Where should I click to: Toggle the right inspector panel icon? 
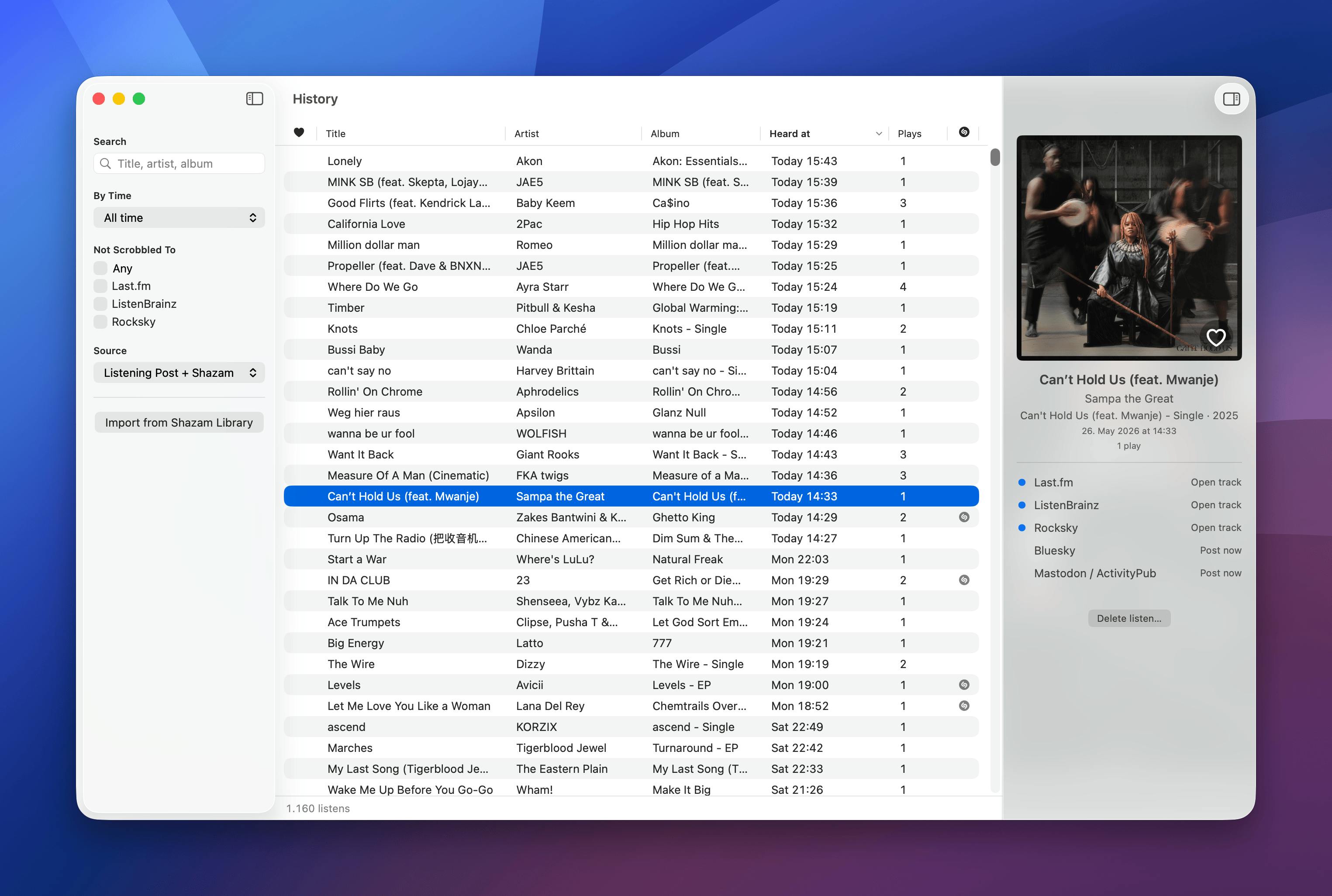1232,99
